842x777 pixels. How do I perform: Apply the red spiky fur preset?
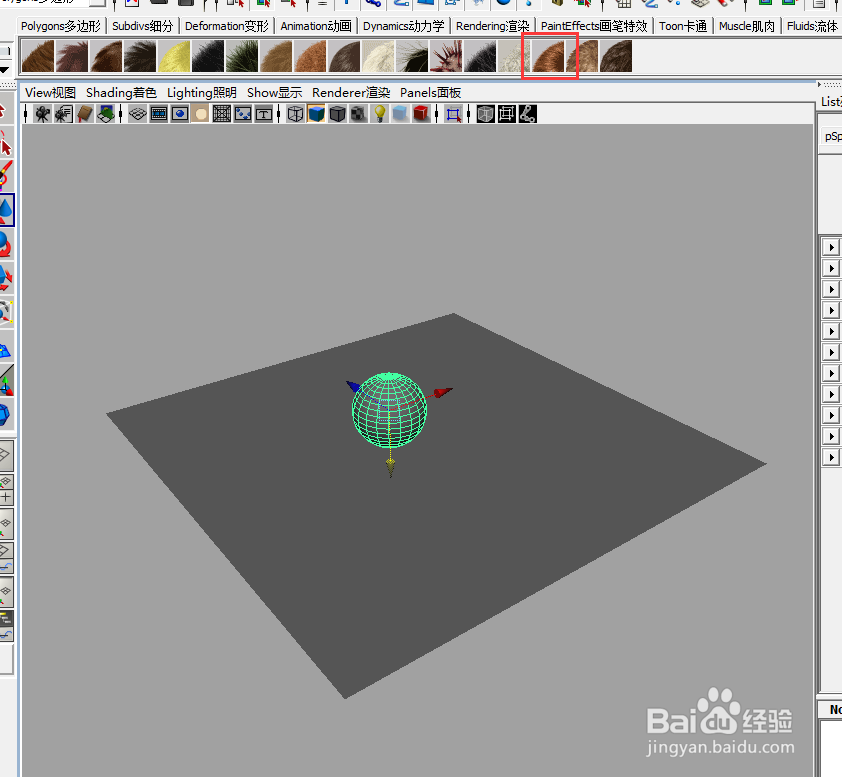[x=446, y=56]
